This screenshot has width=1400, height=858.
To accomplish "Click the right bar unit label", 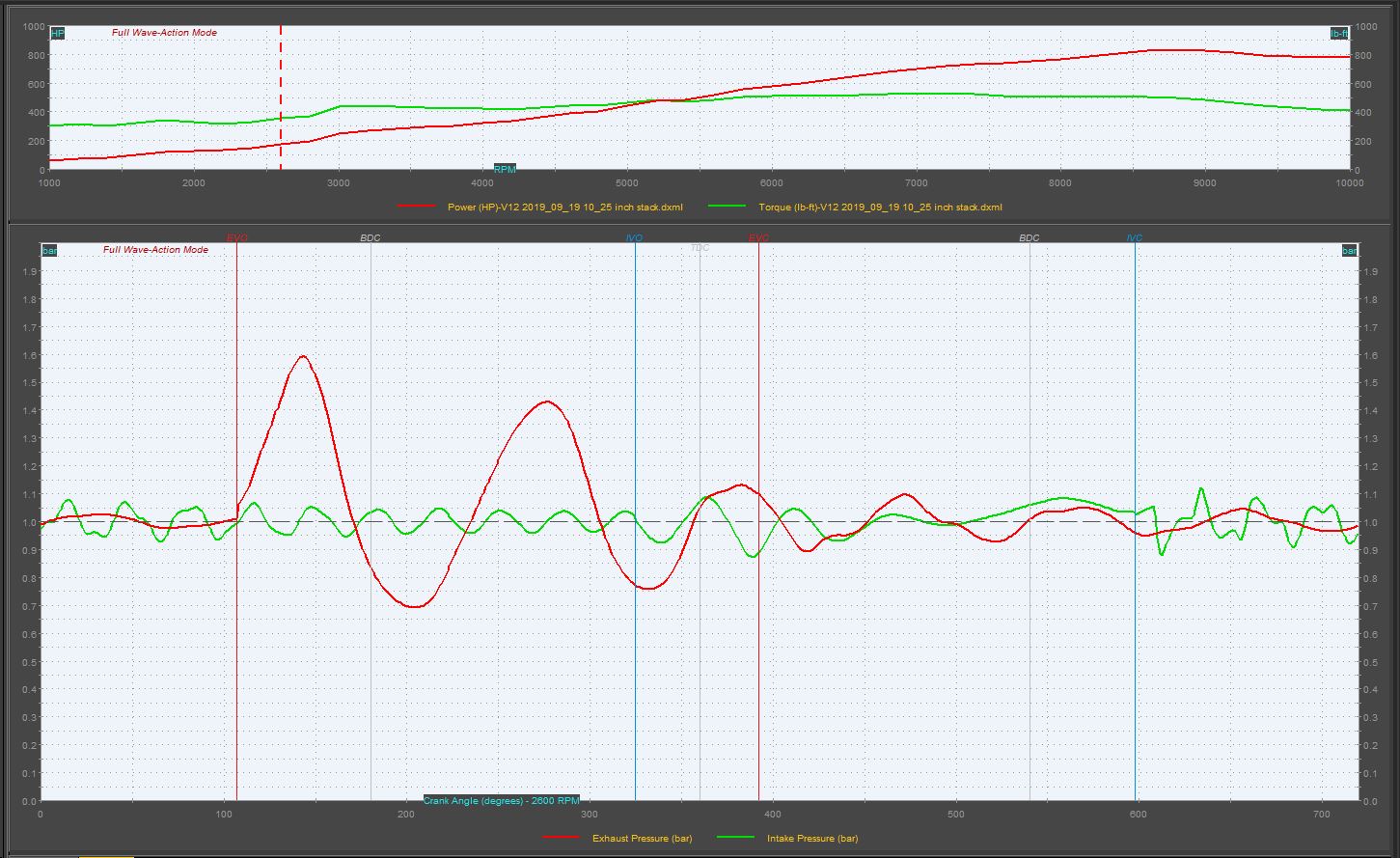I will (1349, 251).
